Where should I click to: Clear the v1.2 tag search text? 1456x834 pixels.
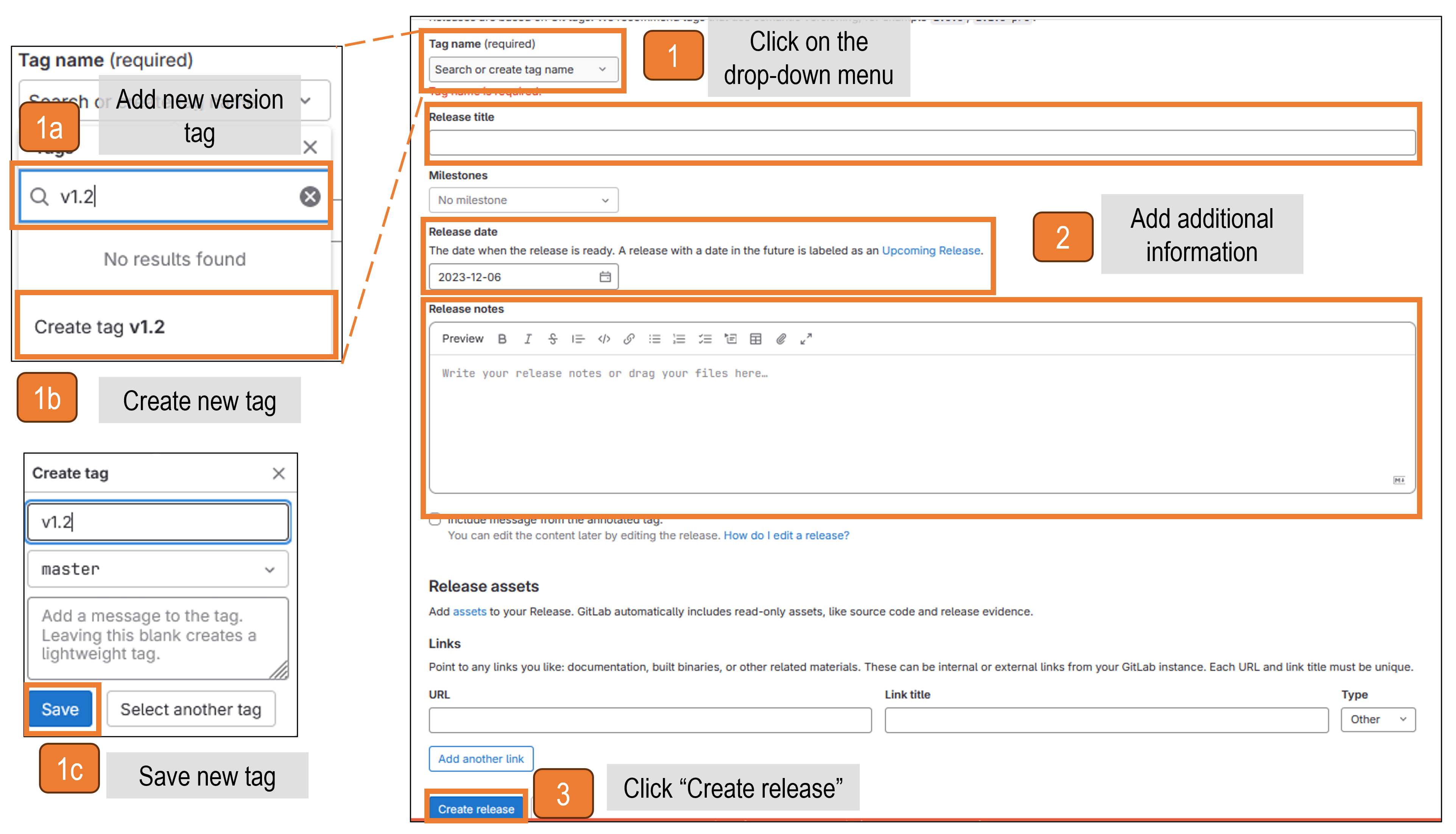coord(310,196)
